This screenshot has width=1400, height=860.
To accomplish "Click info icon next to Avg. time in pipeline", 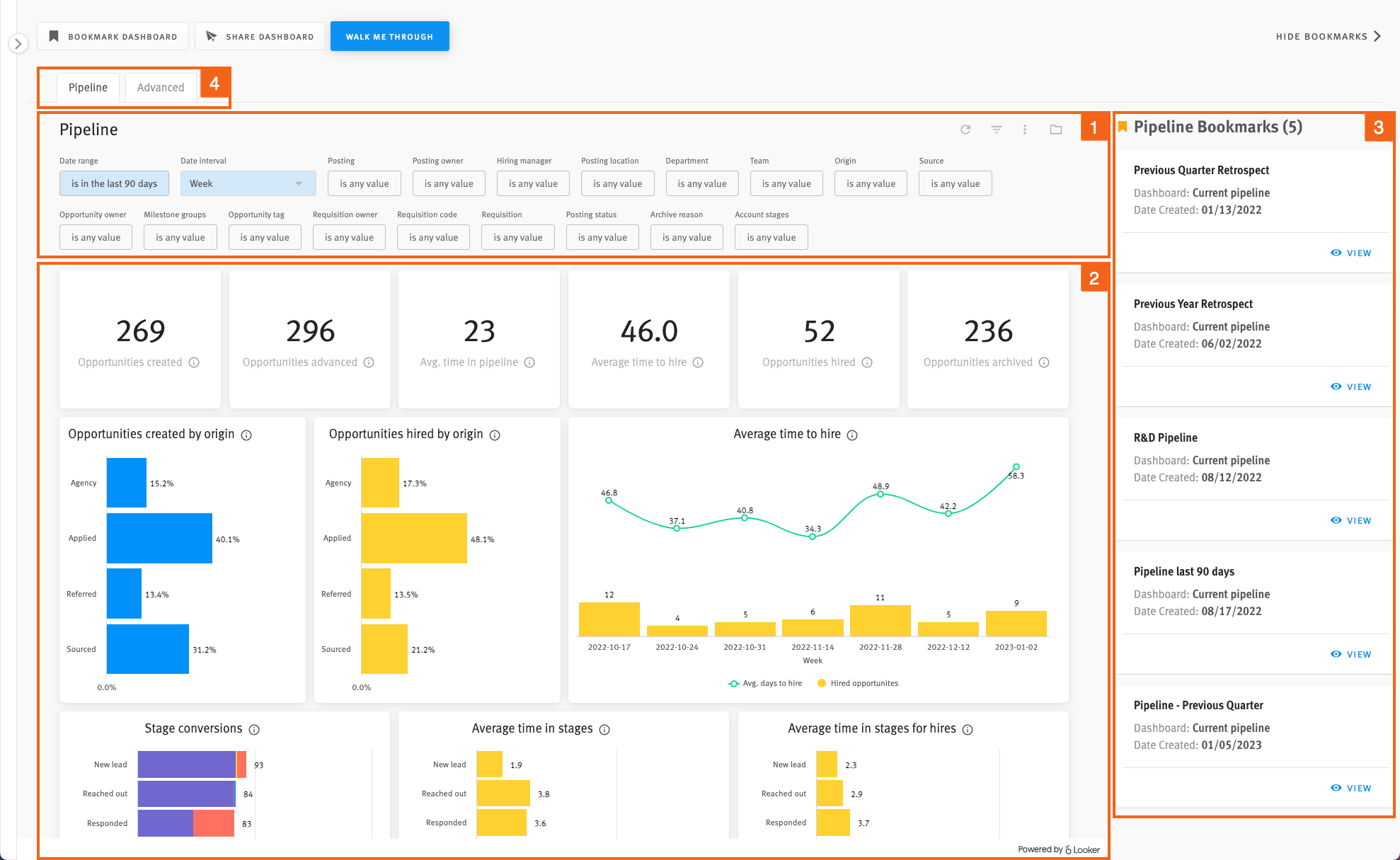I will (x=529, y=362).
